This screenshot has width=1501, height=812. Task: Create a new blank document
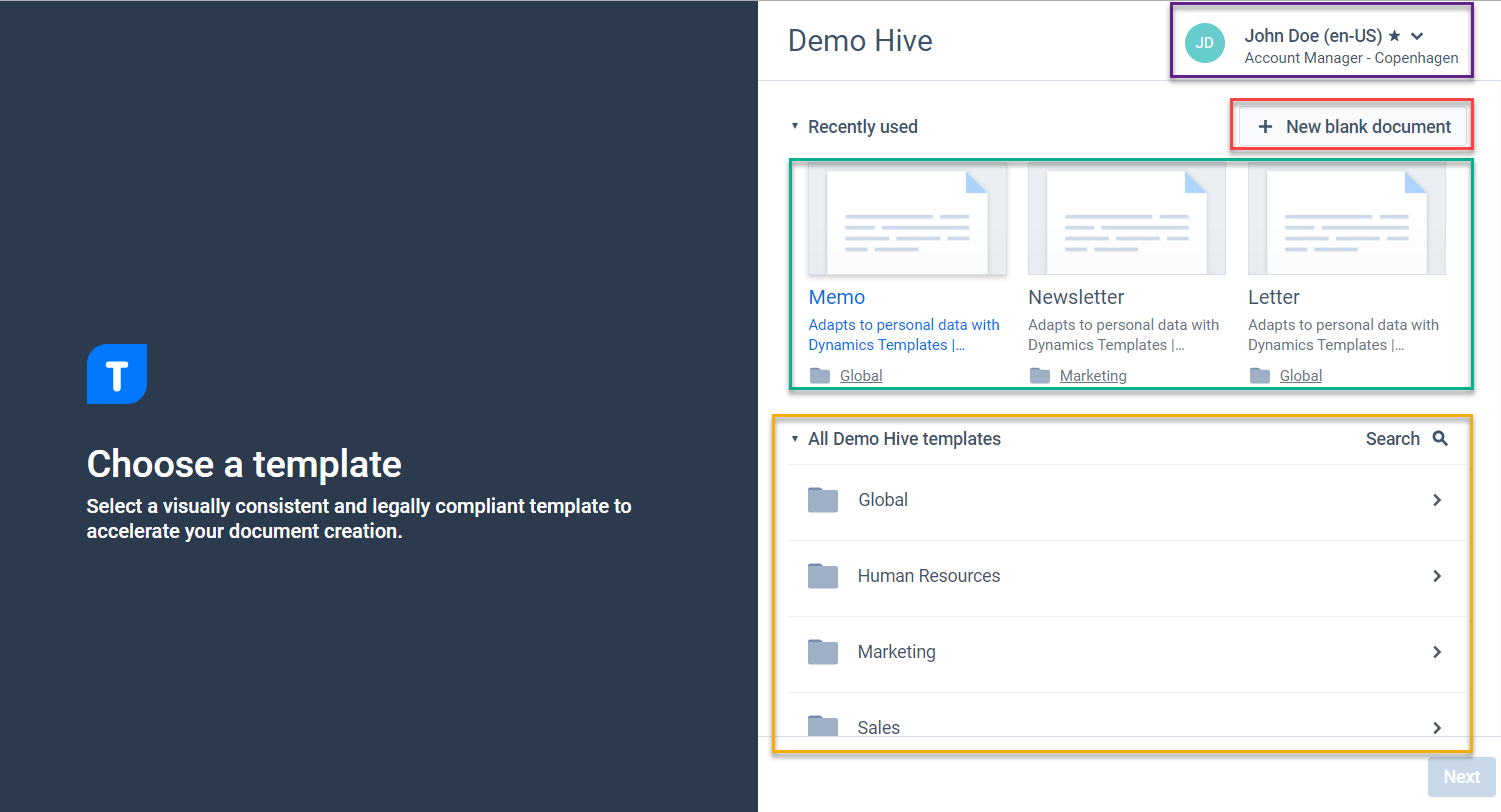coord(1351,126)
